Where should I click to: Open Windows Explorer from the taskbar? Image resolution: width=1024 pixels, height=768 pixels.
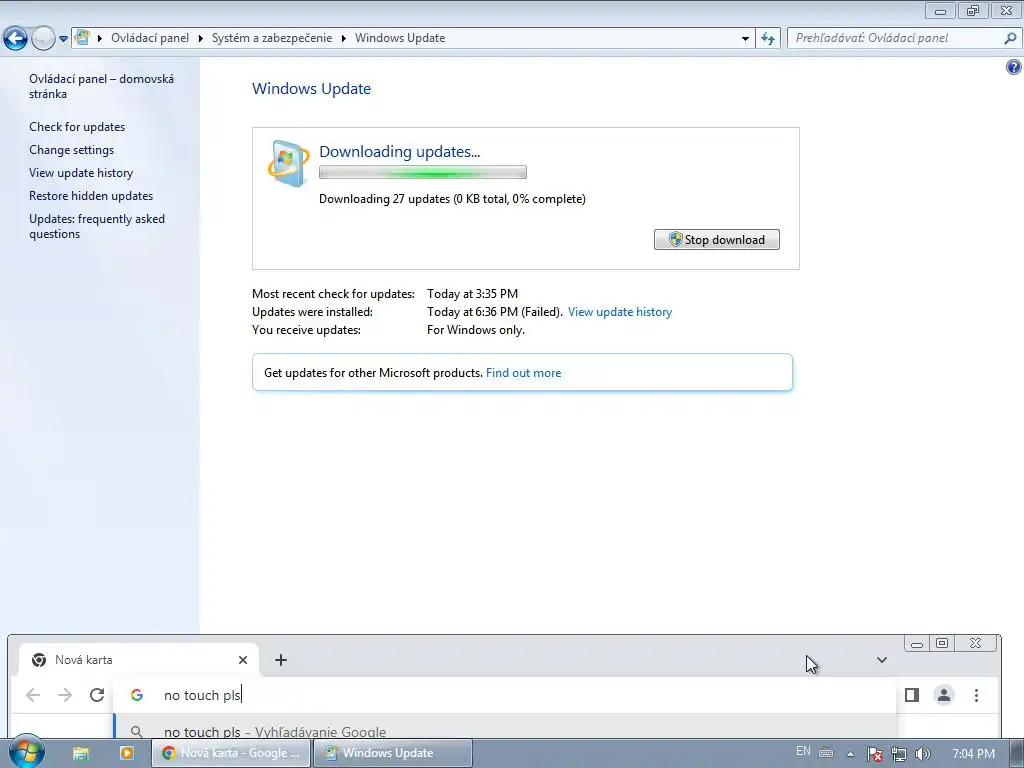(x=80, y=753)
